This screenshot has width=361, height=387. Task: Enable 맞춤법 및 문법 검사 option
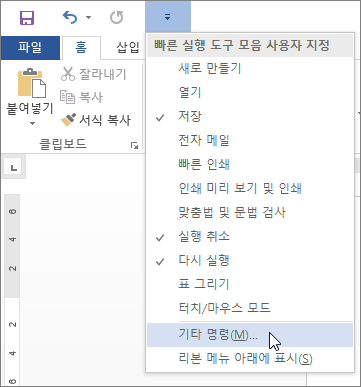(250, 212)
